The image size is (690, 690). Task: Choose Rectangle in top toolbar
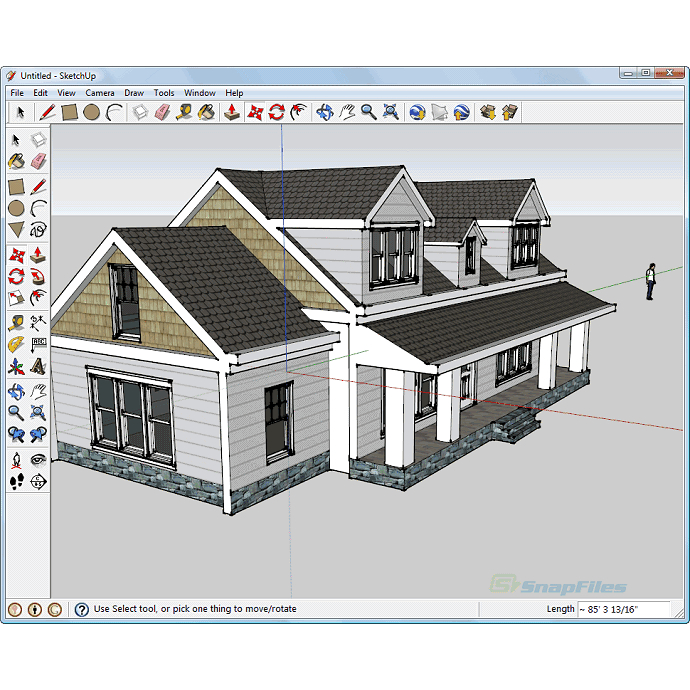pyautogui.click(x=70, y=112)
